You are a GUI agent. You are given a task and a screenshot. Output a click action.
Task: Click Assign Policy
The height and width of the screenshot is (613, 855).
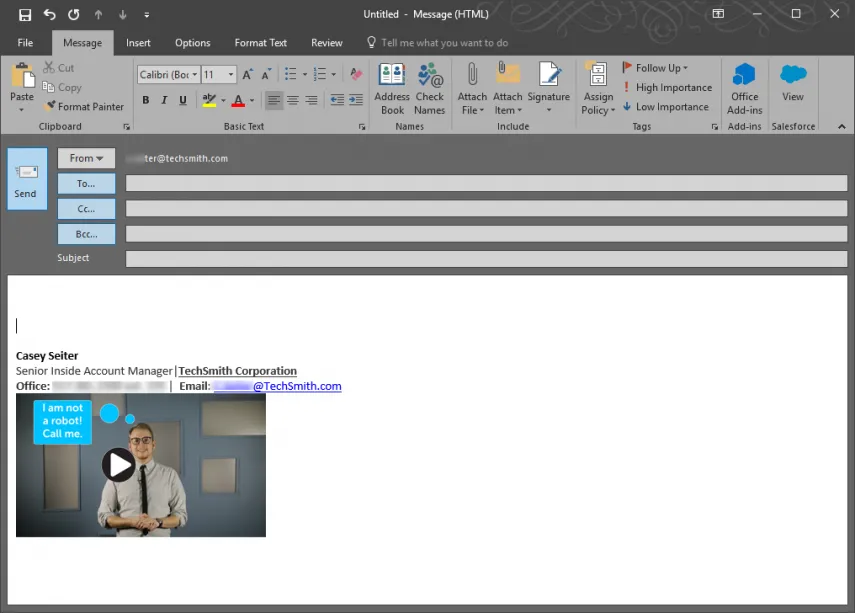tap(598, 89)
